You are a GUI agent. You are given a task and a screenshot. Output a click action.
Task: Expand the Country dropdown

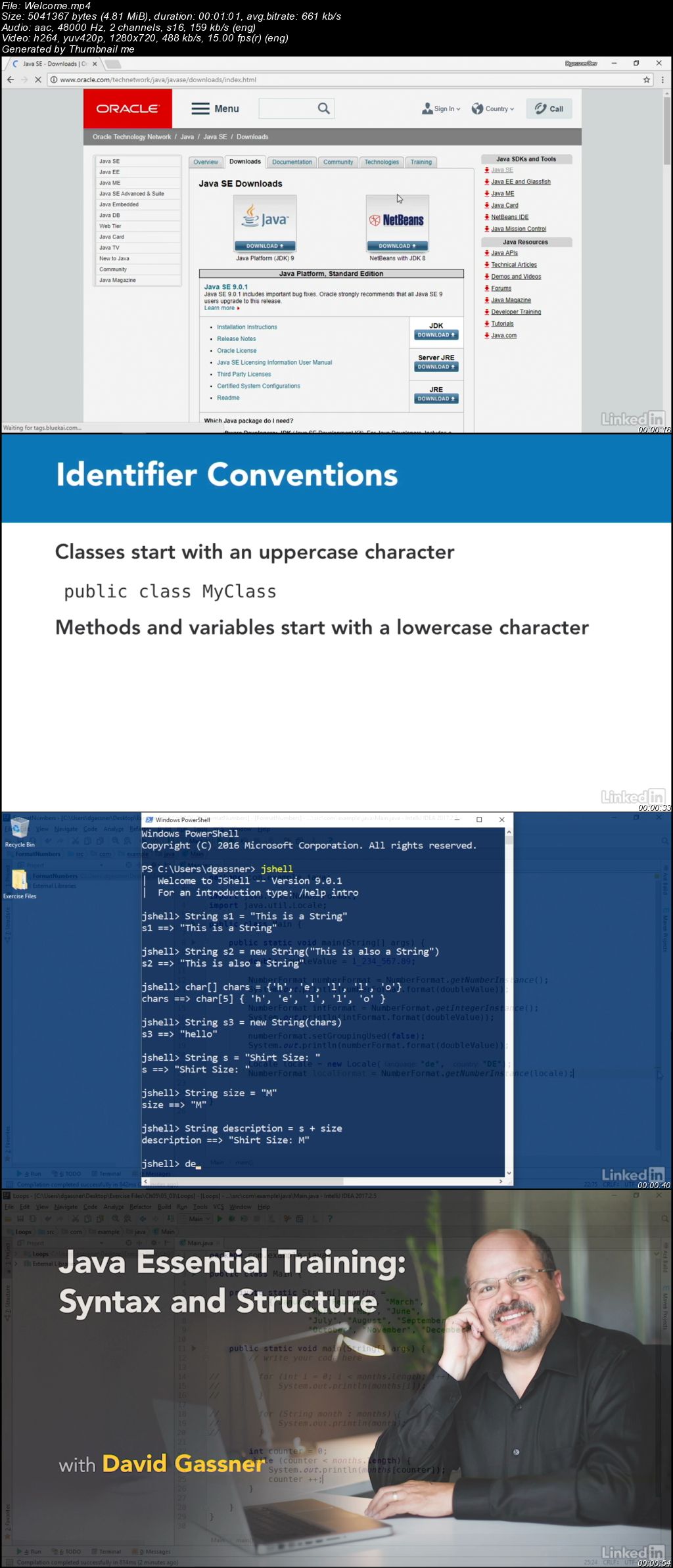pos(493,108)
